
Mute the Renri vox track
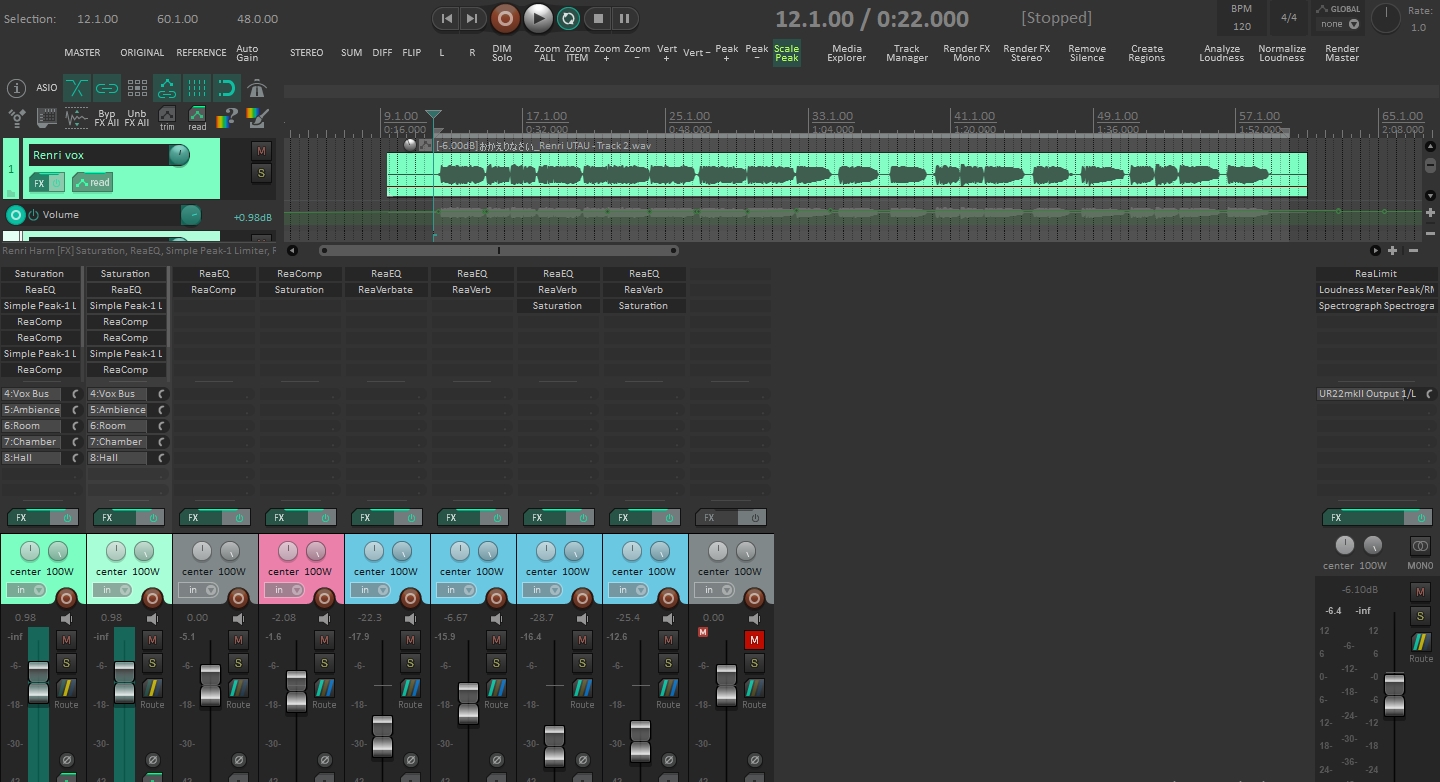click(261, 151)
